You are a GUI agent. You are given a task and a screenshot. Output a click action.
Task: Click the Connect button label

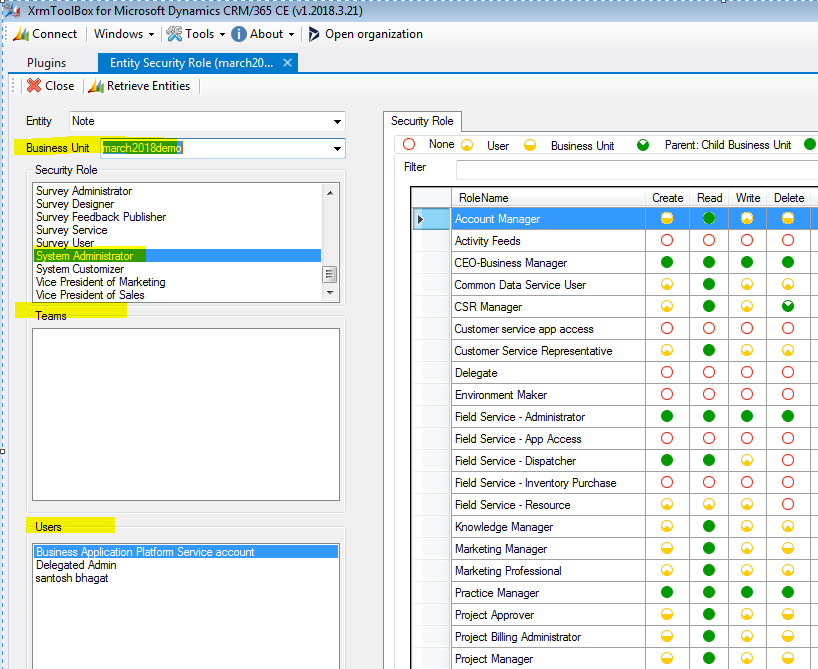pyautogui.click(x=54, y=34)
